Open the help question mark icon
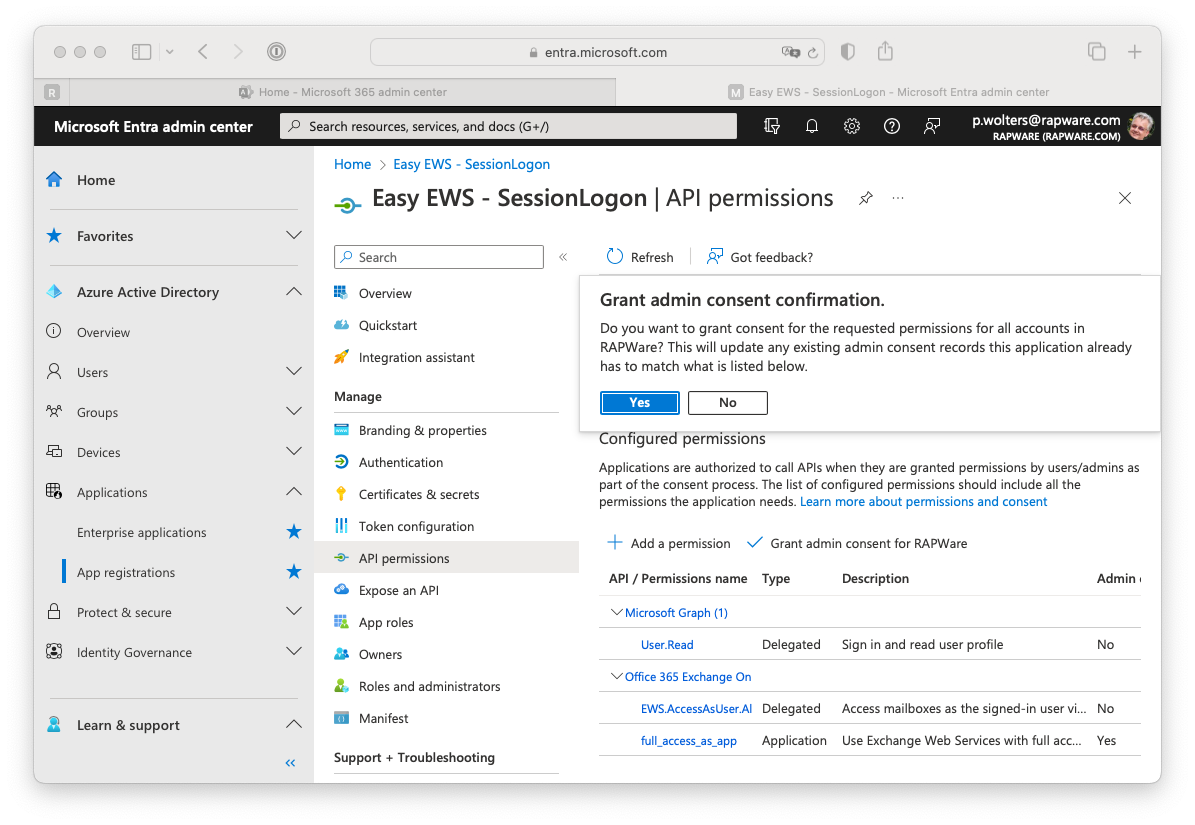1195x825 pixels. pos(891,126)
